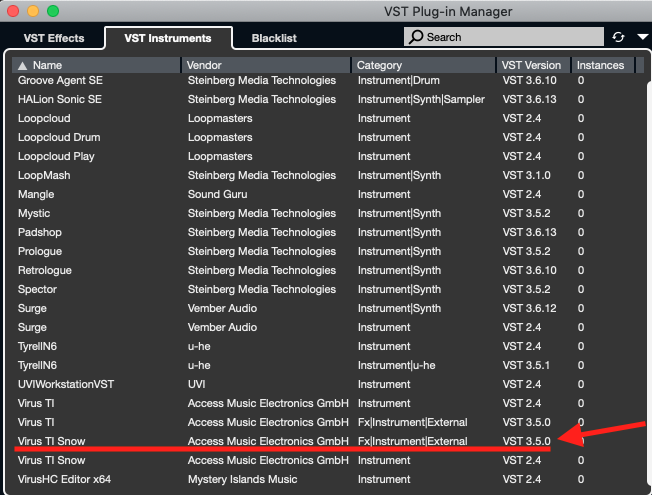
Task: Sort list by Vendor column header
Action: tap(266, 65)
